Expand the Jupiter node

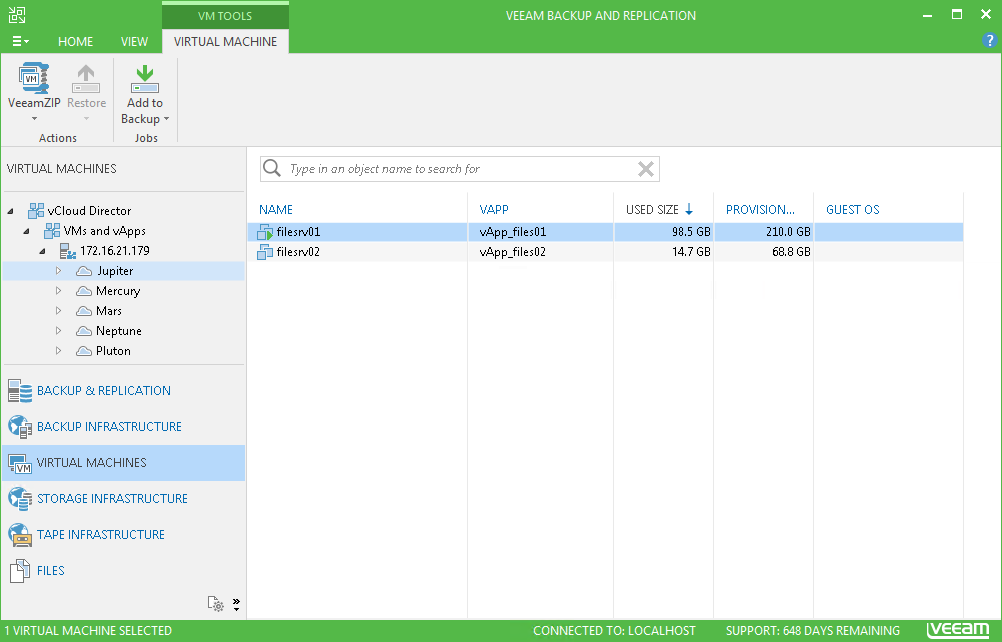tap(58, 271)
